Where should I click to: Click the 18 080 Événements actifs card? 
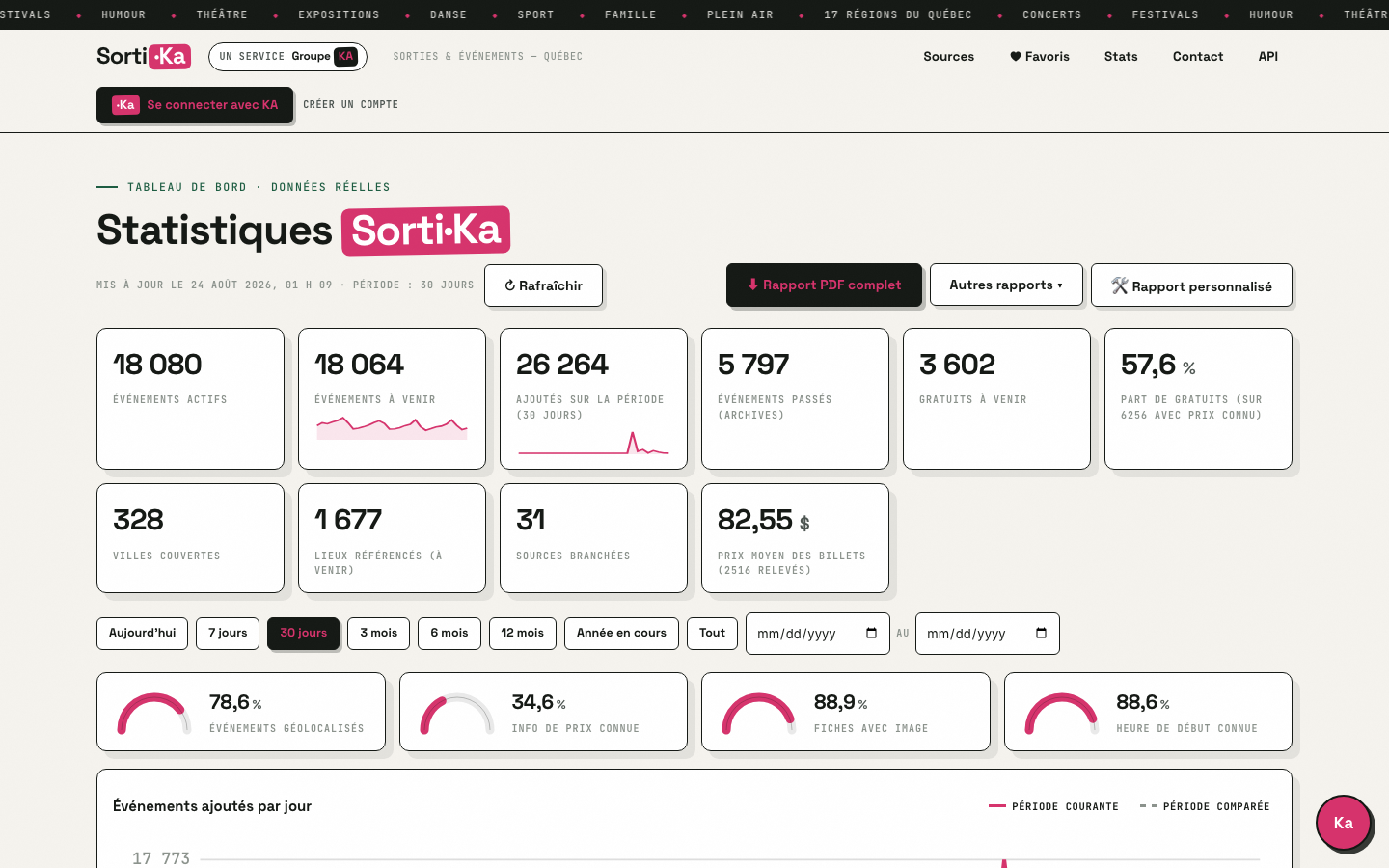pos(190,398)
